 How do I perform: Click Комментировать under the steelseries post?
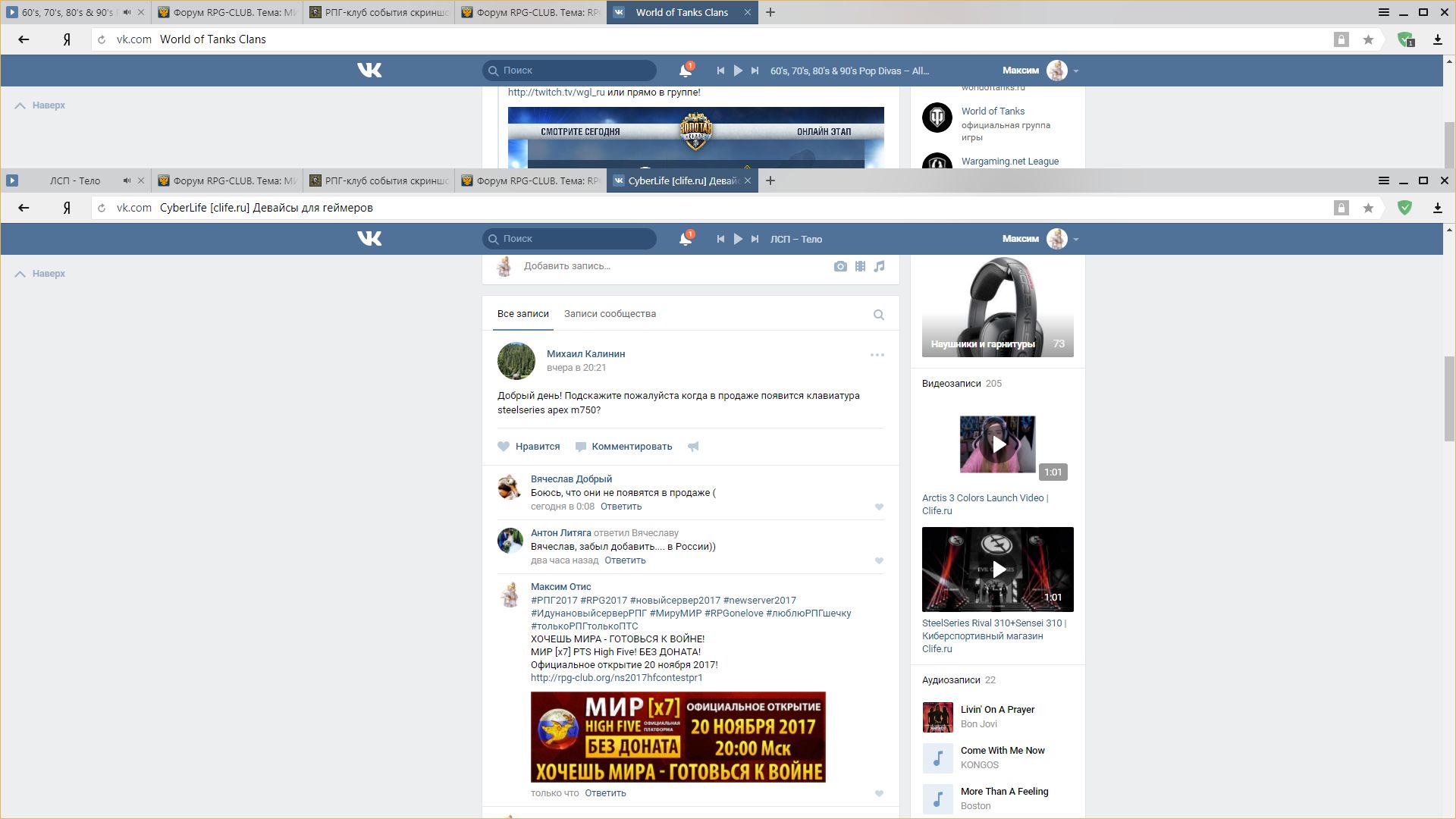tap(624, 447)
